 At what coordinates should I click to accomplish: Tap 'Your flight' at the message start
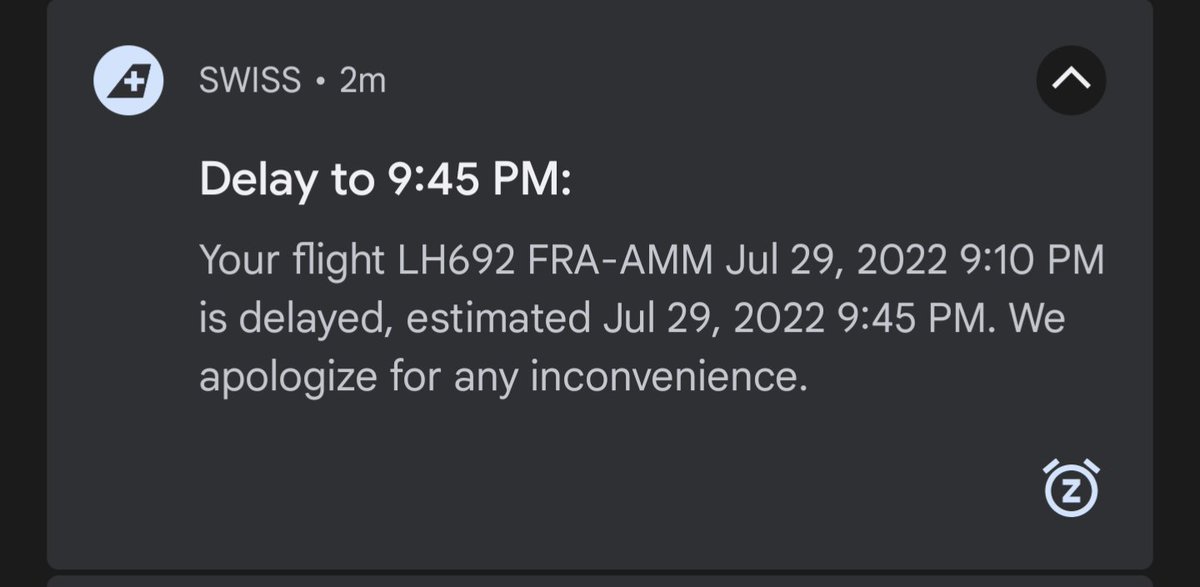[x=291, y=262]
